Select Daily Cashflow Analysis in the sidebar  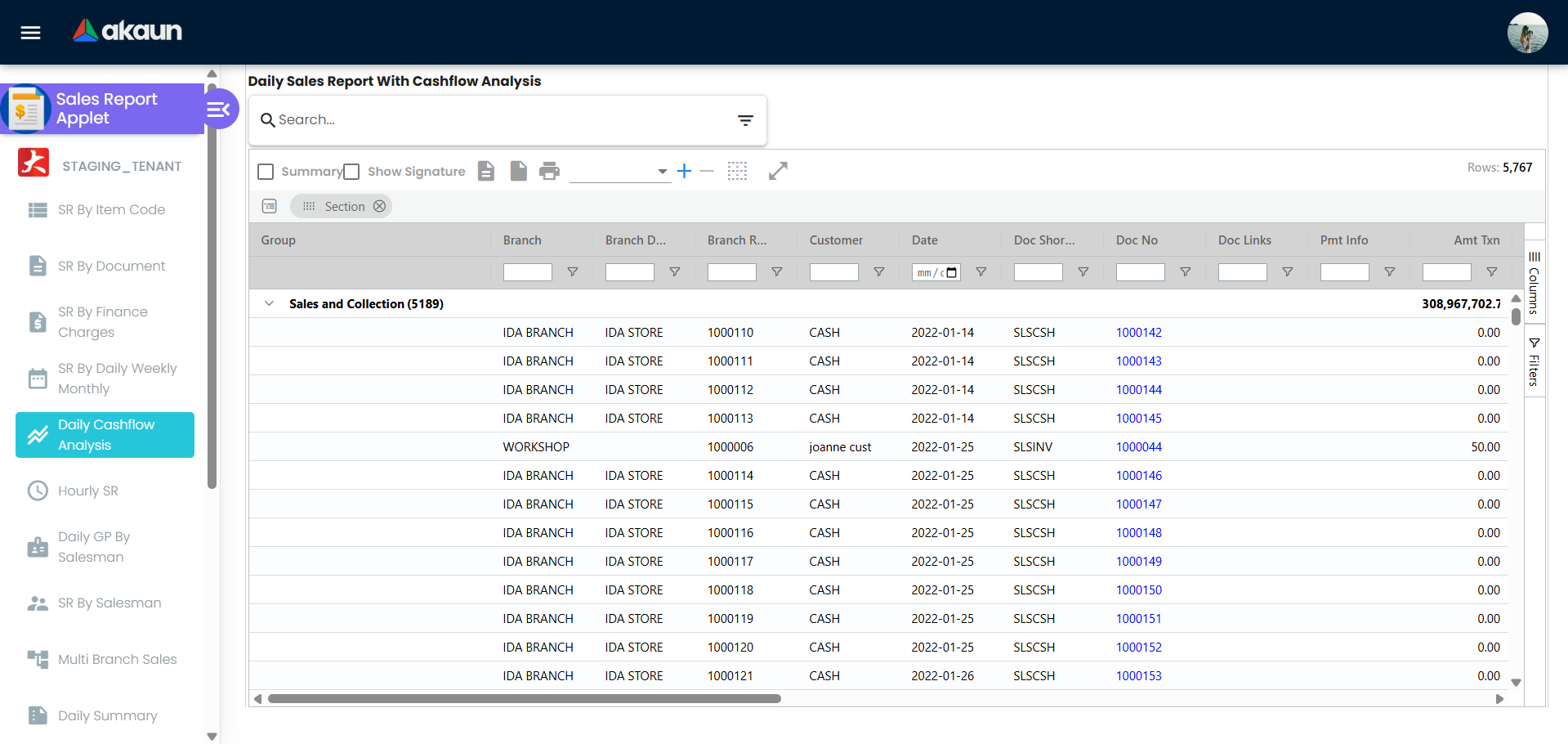(x=105, y=434)
